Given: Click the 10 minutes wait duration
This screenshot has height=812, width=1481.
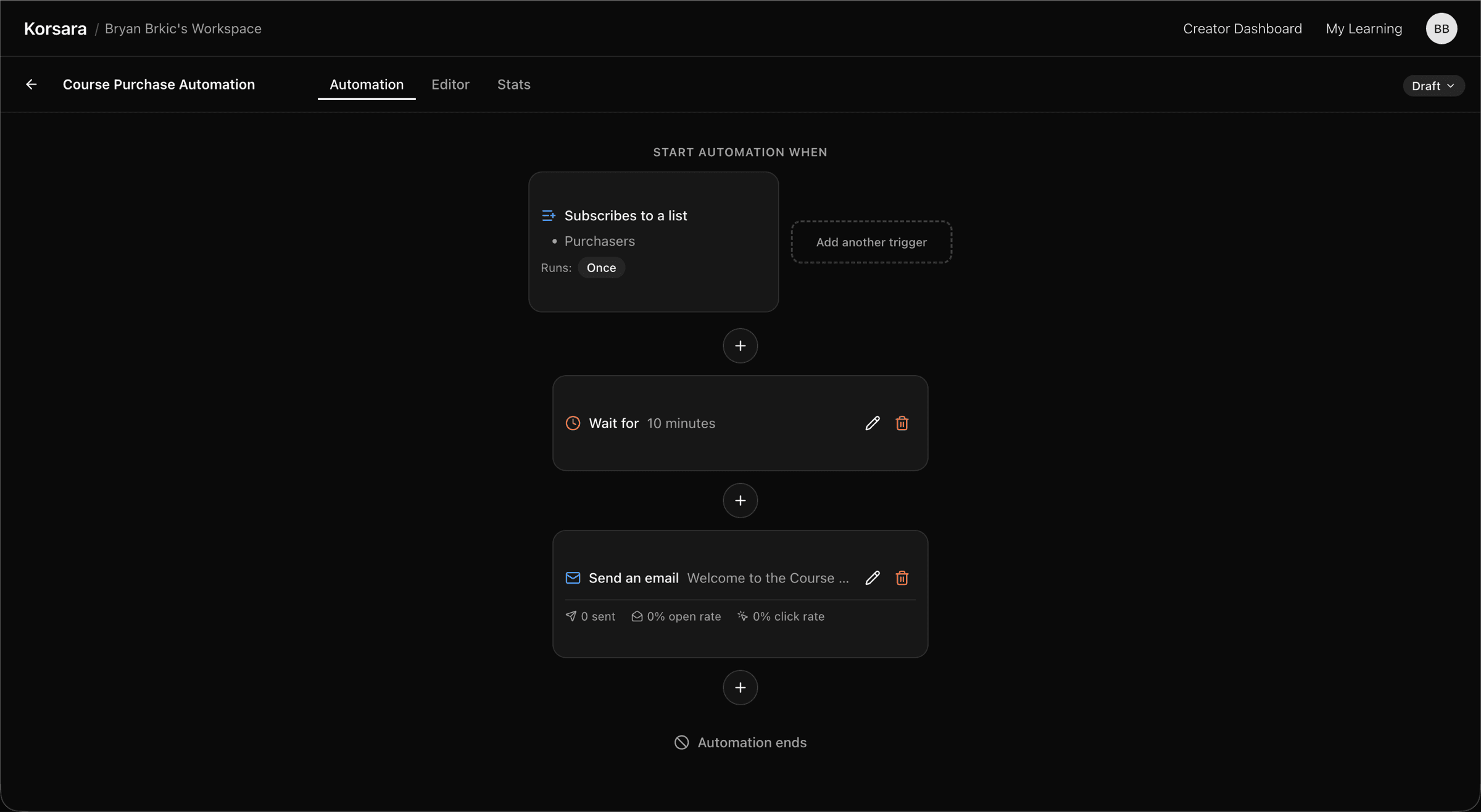Looking at the screenshot, I should pyautogui.click(x=681, y=423).
